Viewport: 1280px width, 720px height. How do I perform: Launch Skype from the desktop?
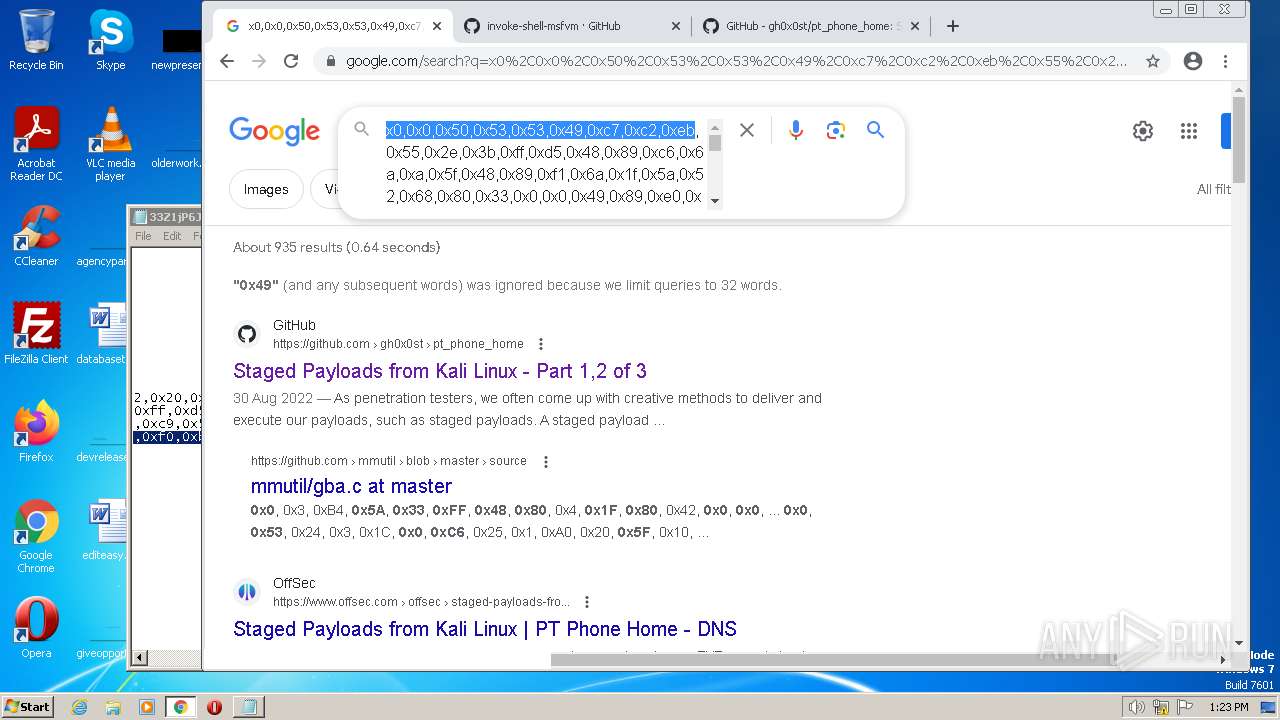pos(110,40)
